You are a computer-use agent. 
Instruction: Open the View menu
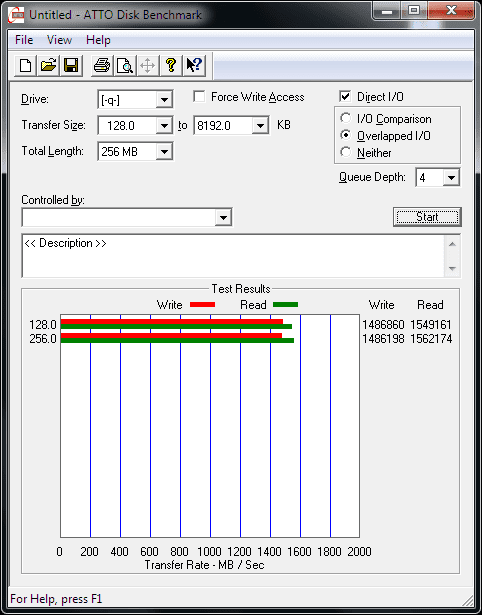click(x=59, y=40)
